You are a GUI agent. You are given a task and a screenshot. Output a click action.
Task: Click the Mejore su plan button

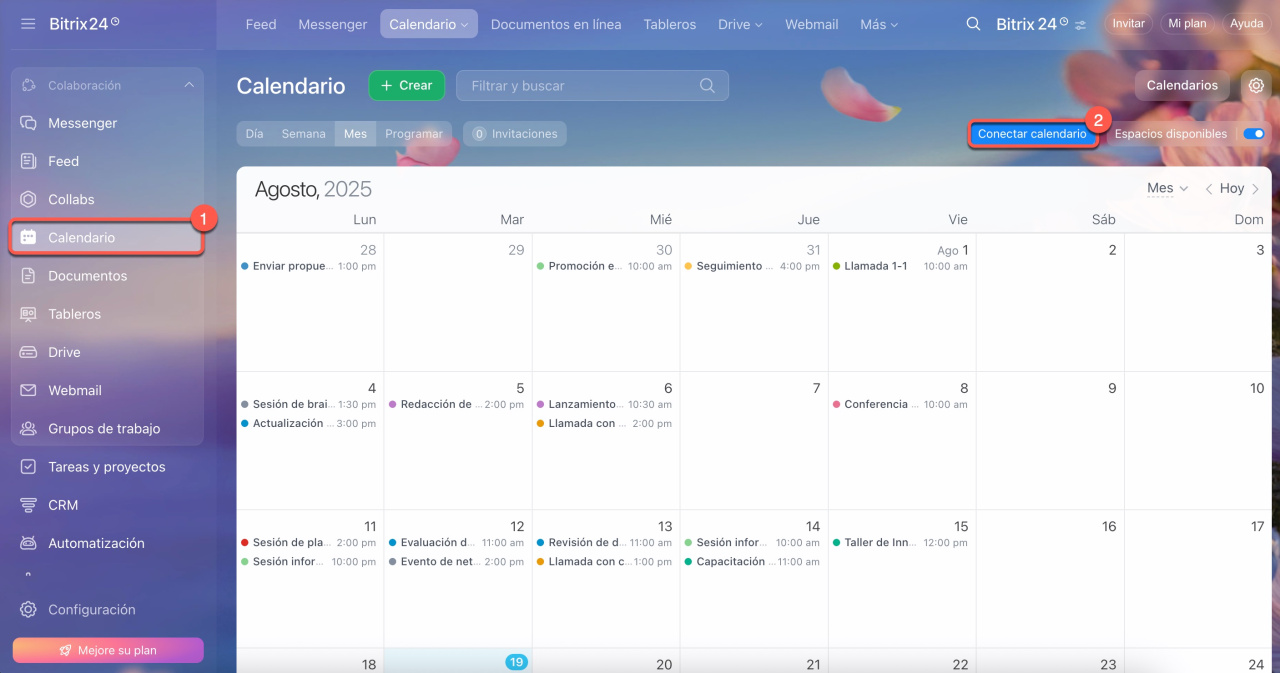point(108,650)
